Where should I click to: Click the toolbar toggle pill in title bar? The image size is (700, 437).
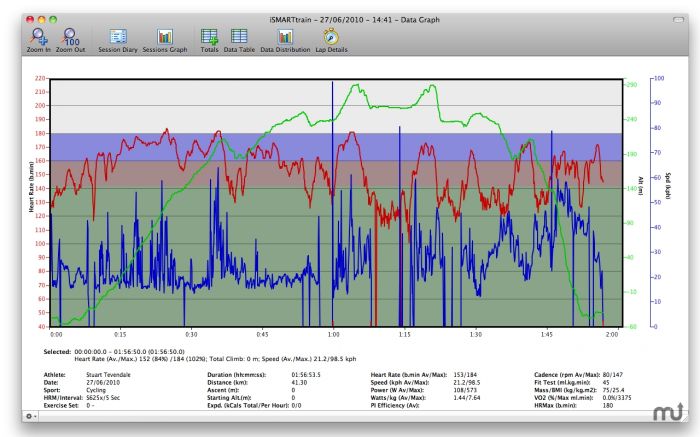[x=678, y=20]
